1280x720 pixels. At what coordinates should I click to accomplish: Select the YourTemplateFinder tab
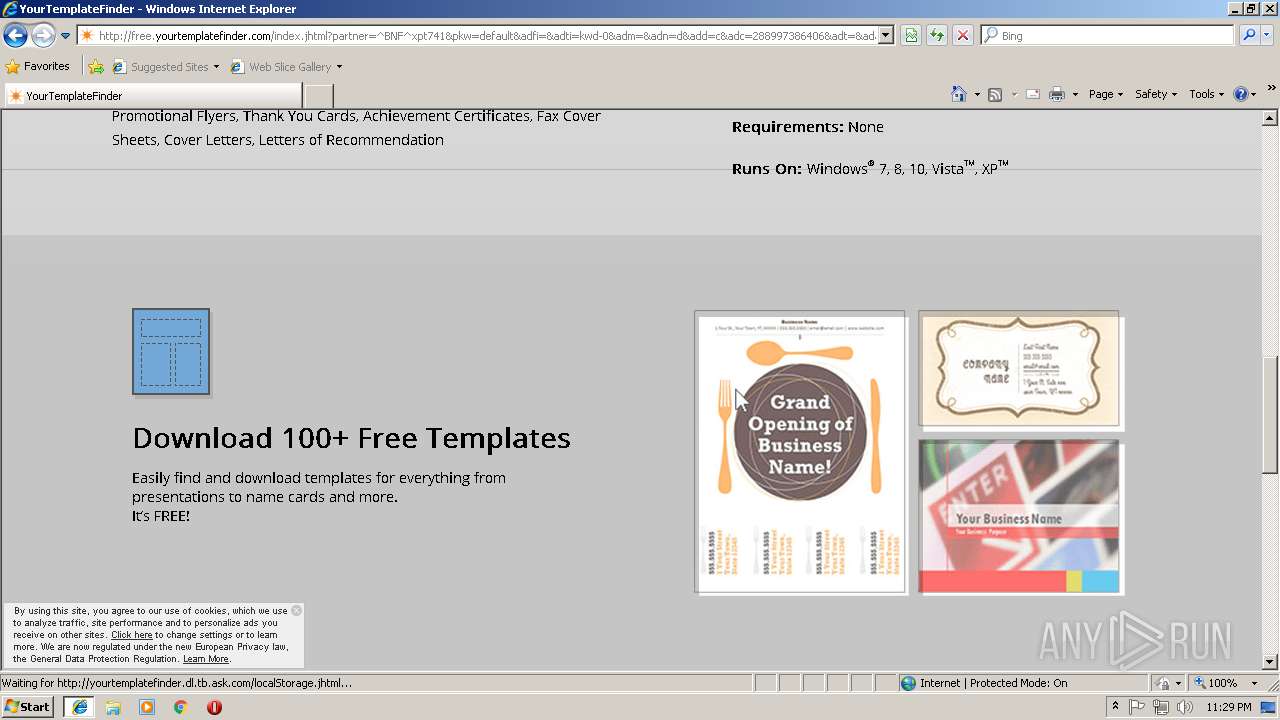point(153,96)
